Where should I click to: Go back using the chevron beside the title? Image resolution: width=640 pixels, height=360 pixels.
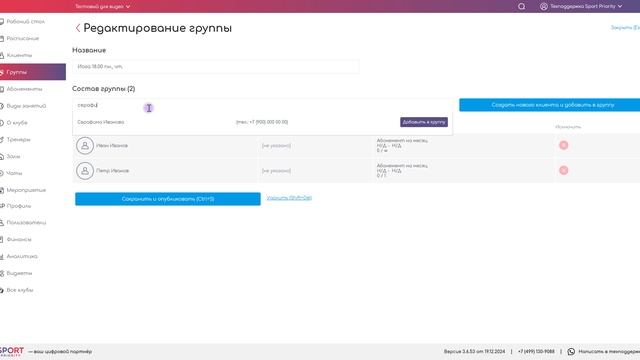pyautogui.click(x=78, y=28)
